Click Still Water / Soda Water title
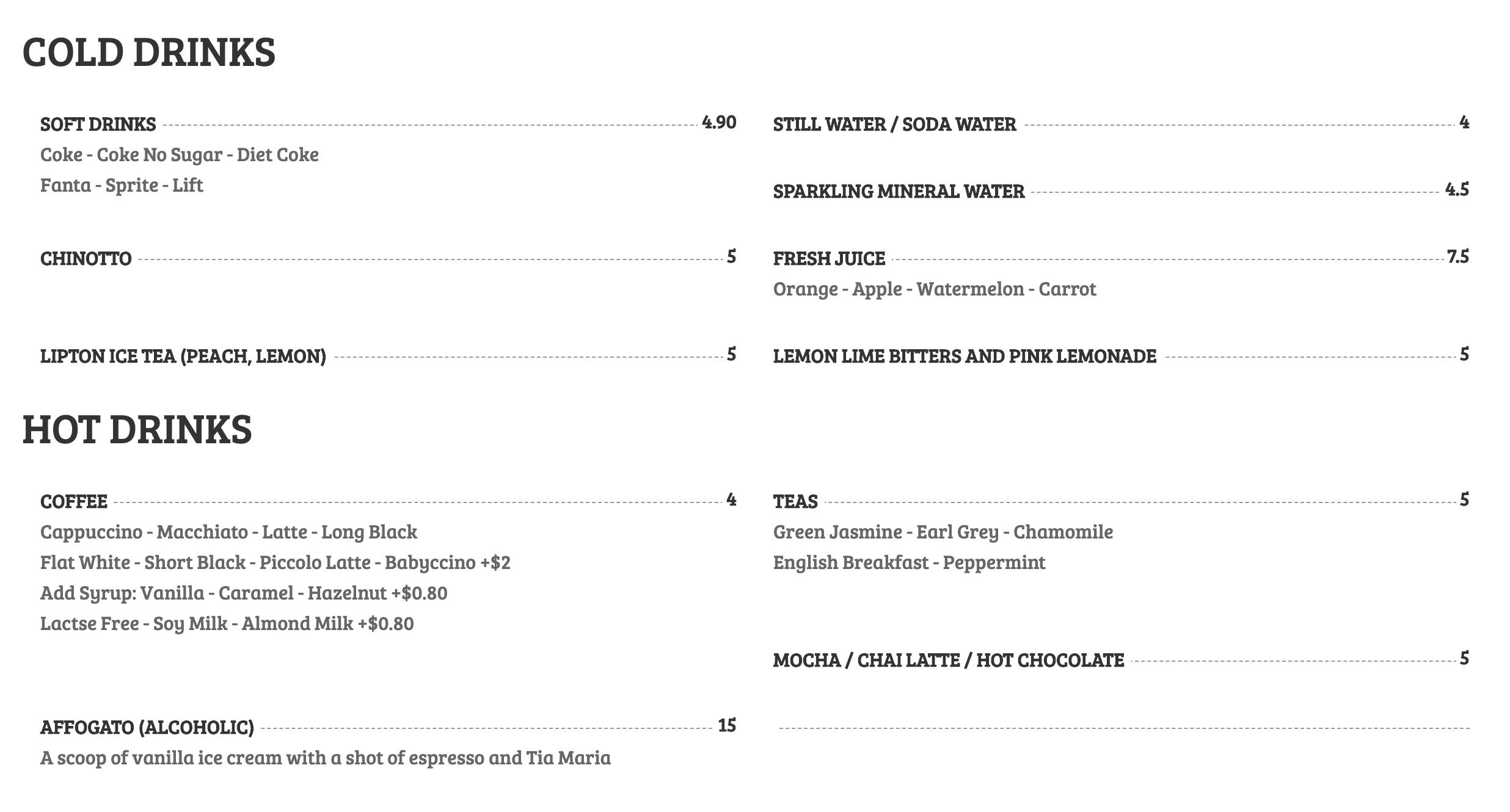Screen dimensions: 1510x812 (894, 125)
